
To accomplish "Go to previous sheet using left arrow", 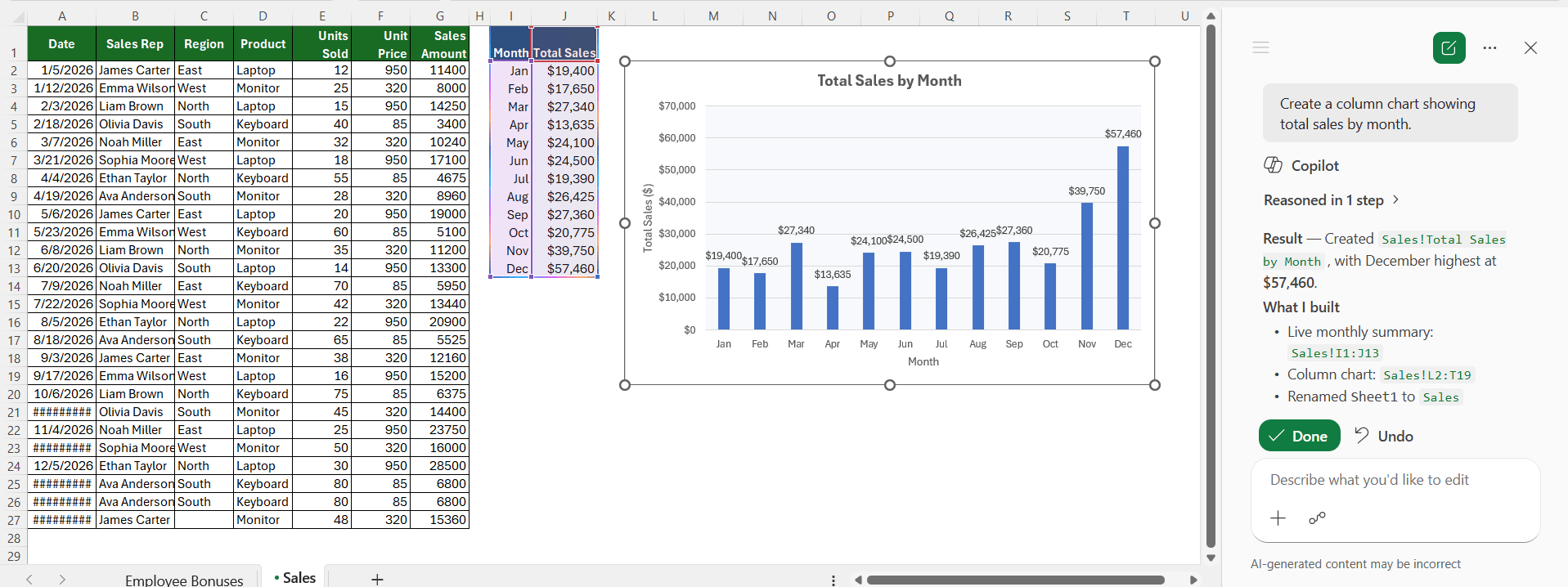I will [29, 579].
